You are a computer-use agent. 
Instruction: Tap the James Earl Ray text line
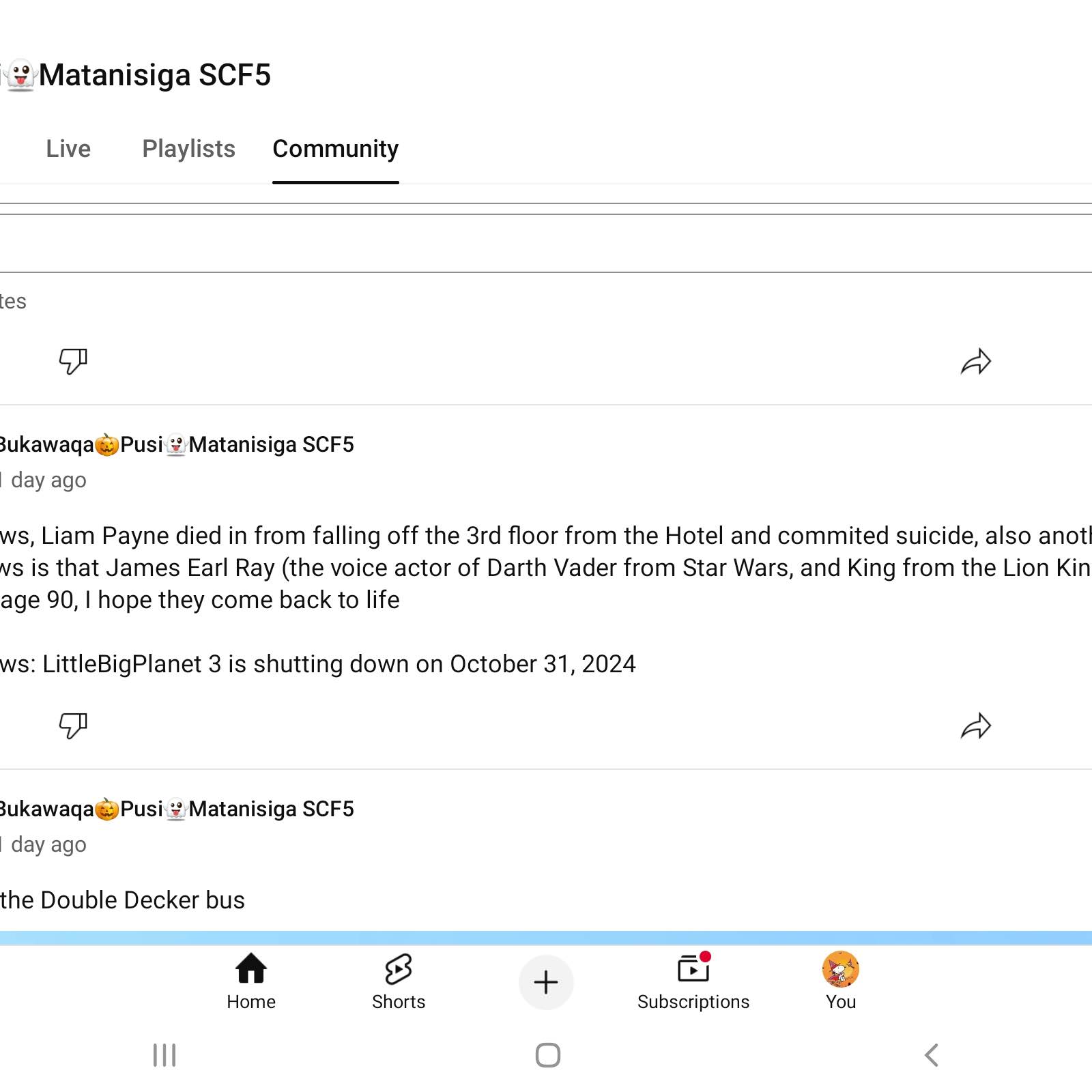click(x=546, y=568)
